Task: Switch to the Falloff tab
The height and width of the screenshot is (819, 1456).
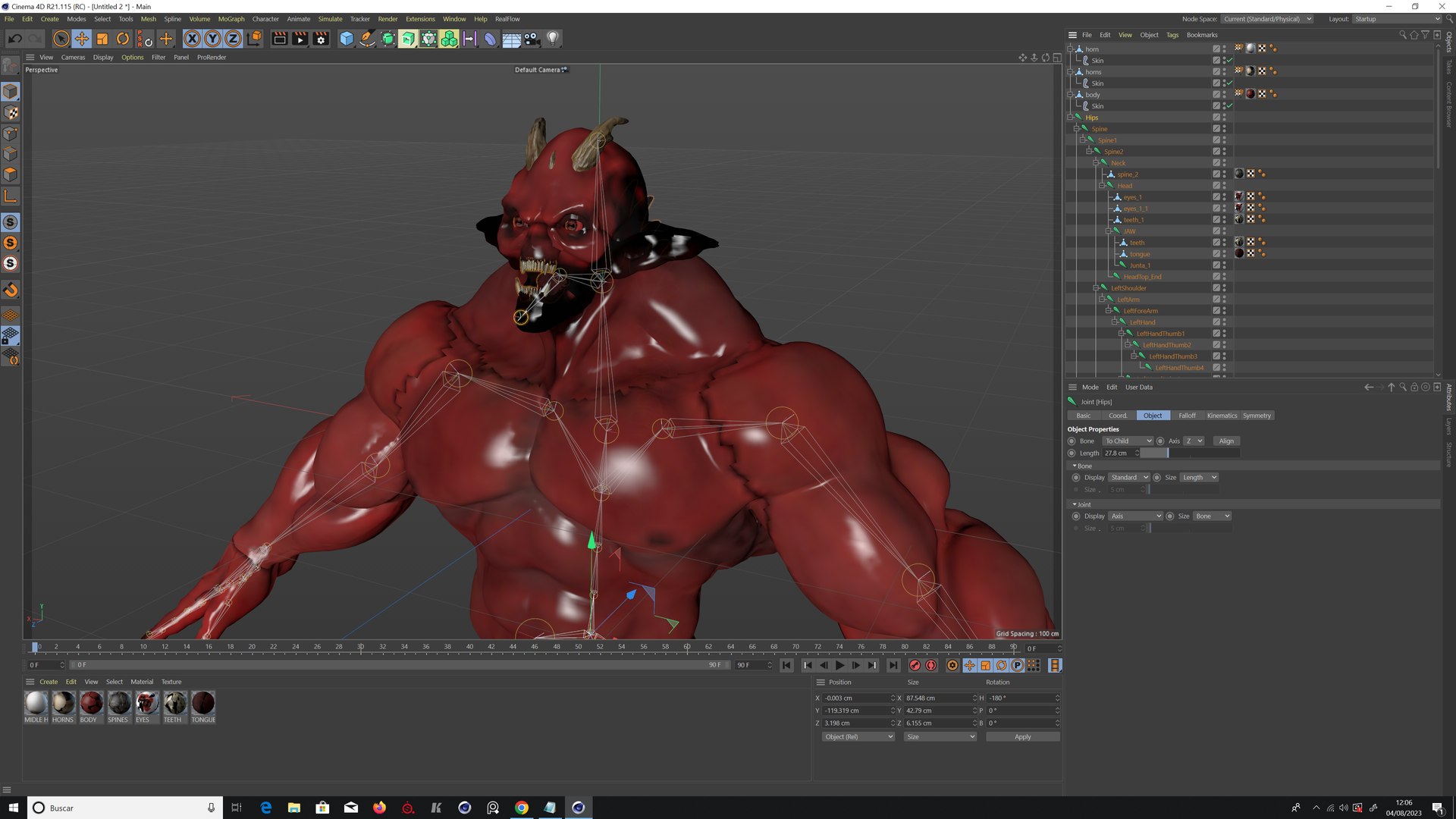Action: [1187, 416]
